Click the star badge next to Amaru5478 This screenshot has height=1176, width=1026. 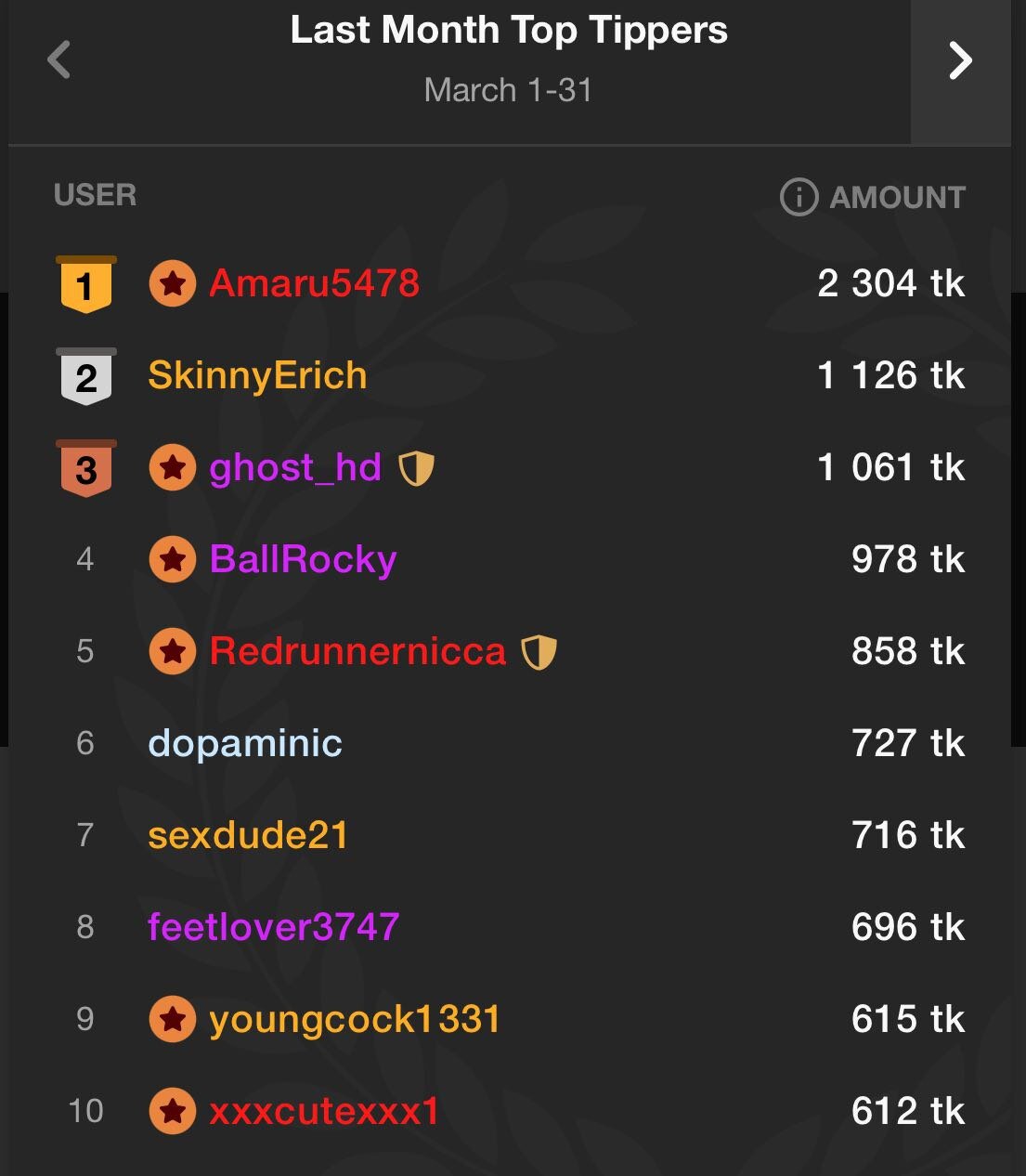(173, 283)
